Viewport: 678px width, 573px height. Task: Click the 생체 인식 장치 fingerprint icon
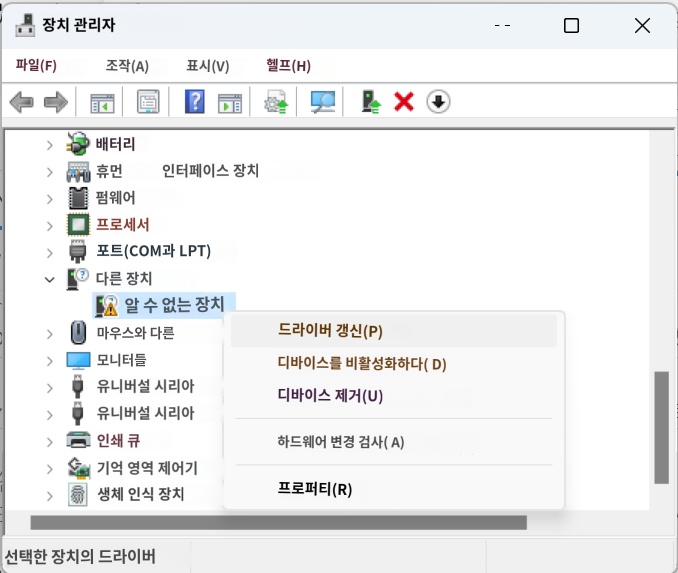(78, 494)
